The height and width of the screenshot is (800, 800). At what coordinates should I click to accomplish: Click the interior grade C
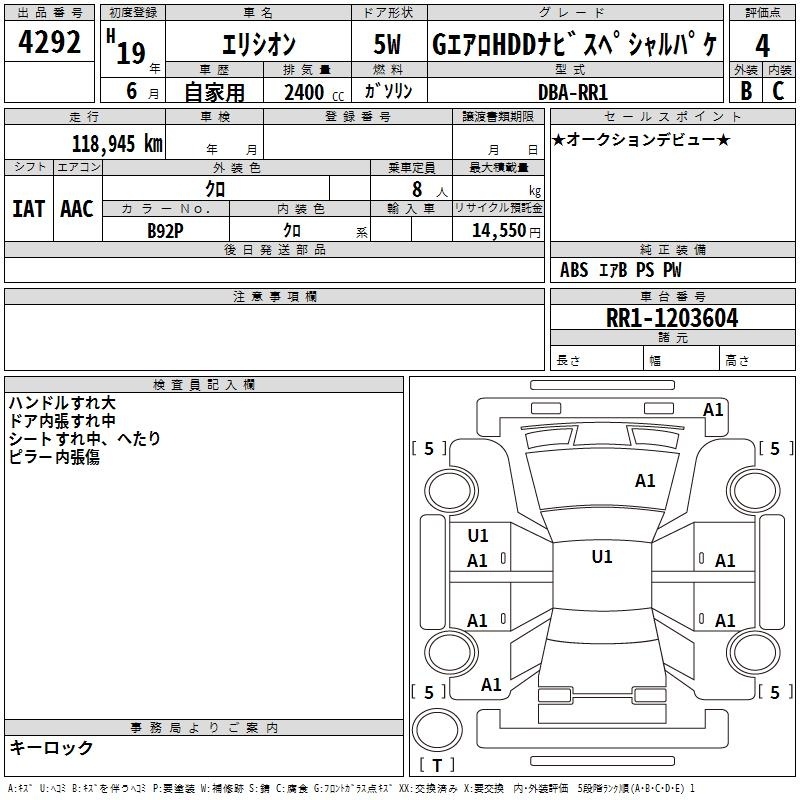tap(778, 90)
